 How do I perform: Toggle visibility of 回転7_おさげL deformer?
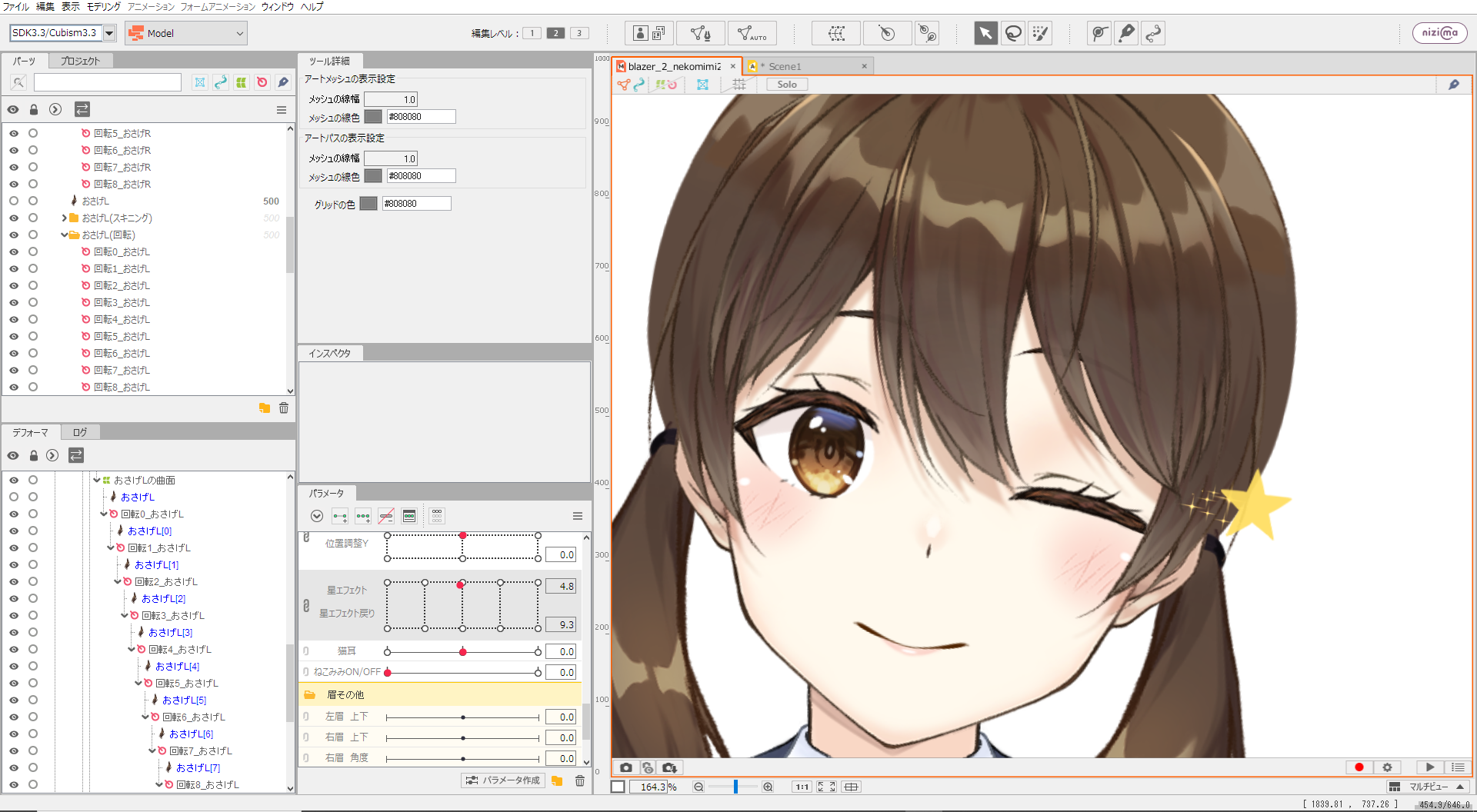pos(14,750)
